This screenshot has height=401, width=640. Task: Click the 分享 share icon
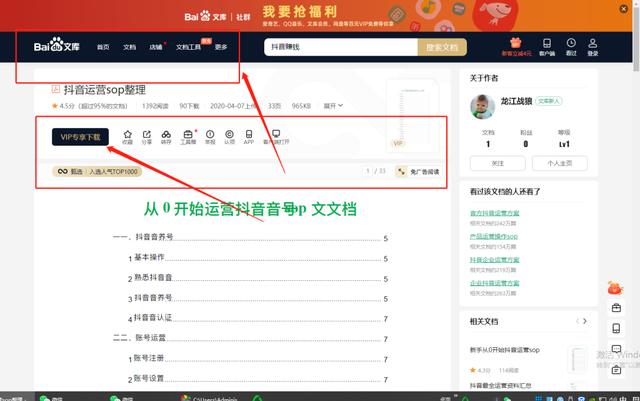pos(147,137)
